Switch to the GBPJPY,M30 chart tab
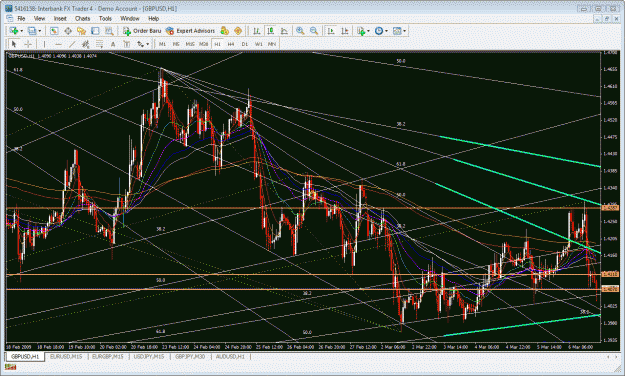625x376 pixels. pos(190,356)
